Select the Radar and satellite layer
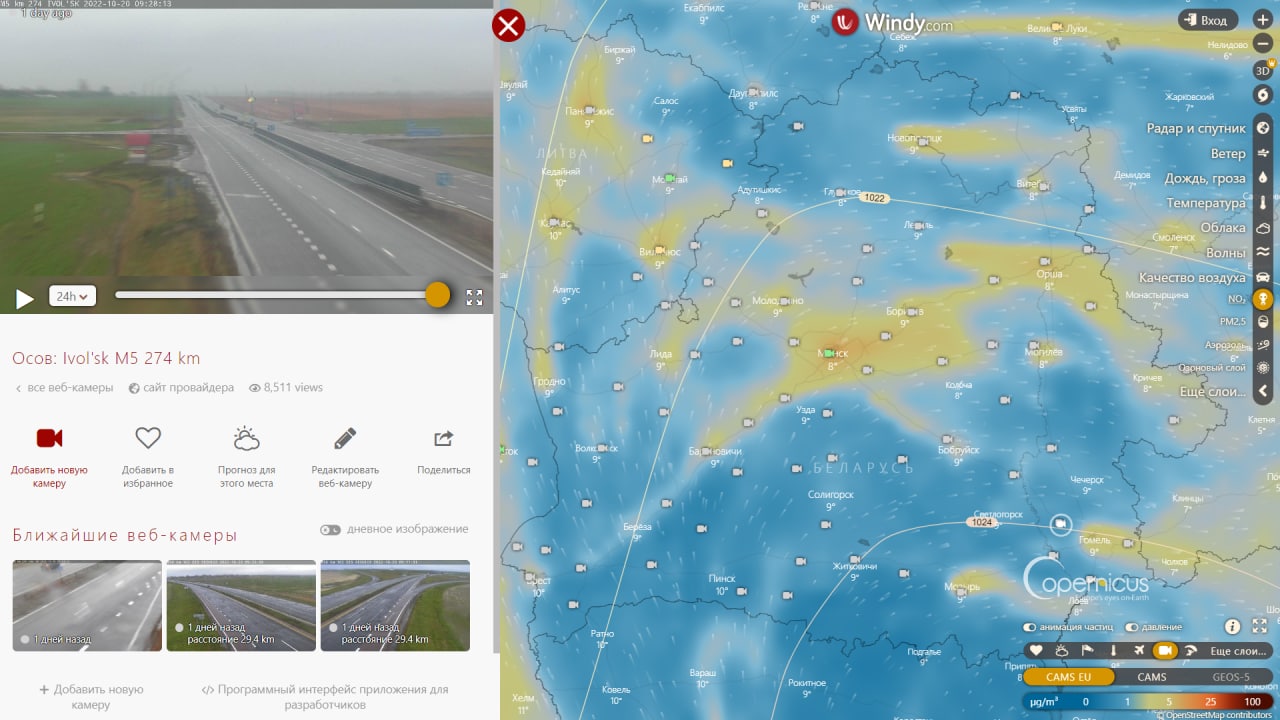 pos(1196,128)
